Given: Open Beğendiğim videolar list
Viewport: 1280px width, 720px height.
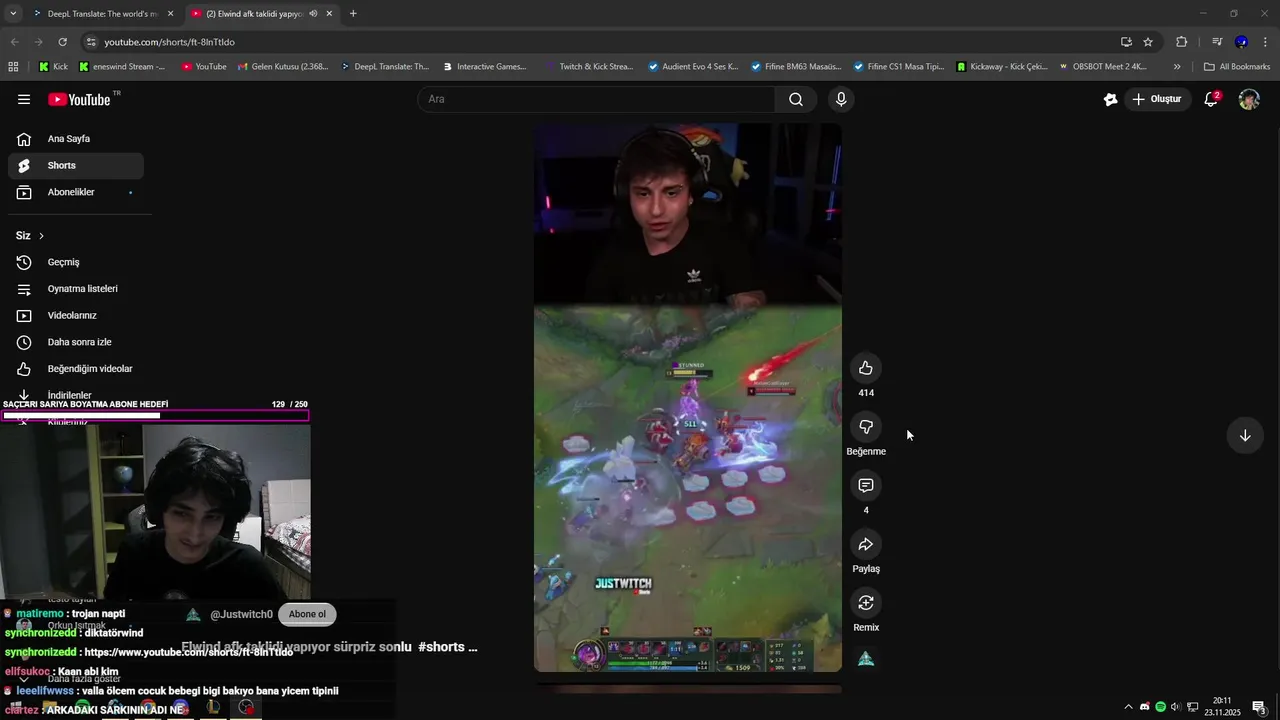Looking at the screenshot, I should [x=76, y=369].
